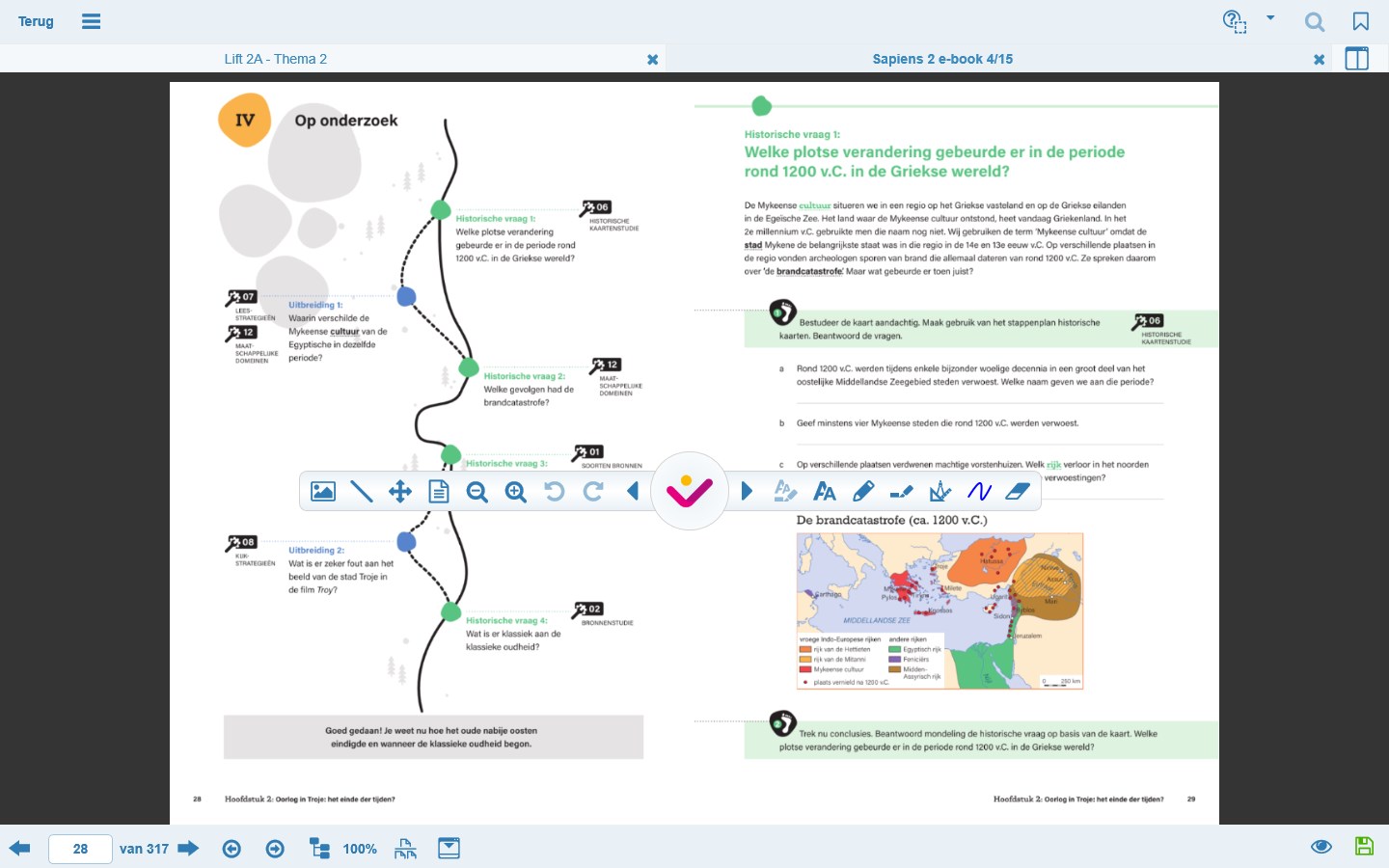This screenshot has width=1389, height=868.
Task: Edit the page number field showing 28
Action: [x=80, y=849]
